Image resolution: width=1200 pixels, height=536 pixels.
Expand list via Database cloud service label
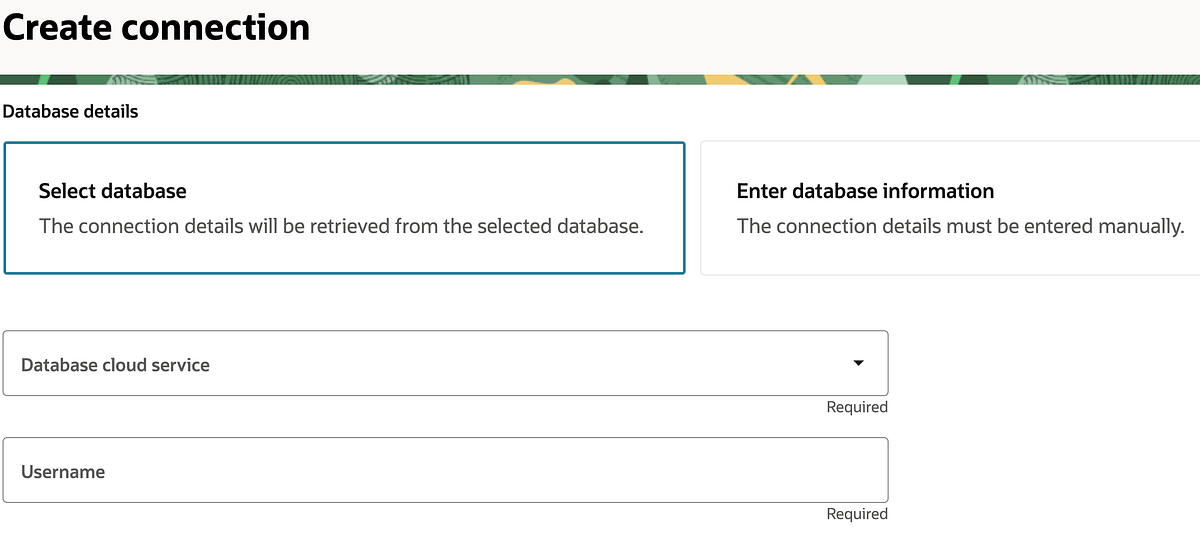115,365
